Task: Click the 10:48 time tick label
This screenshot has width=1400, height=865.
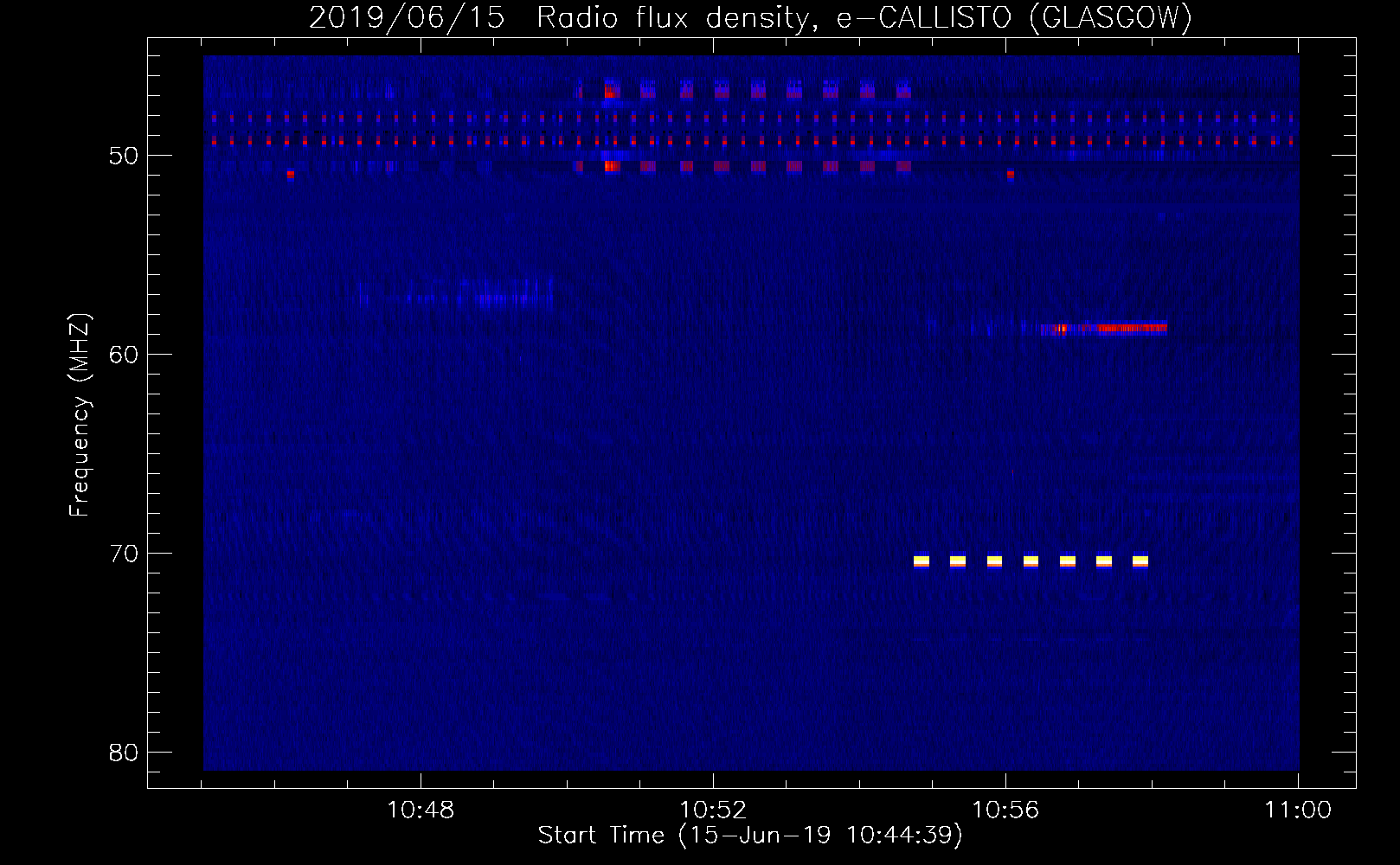Action: click(x=421, y=811)
